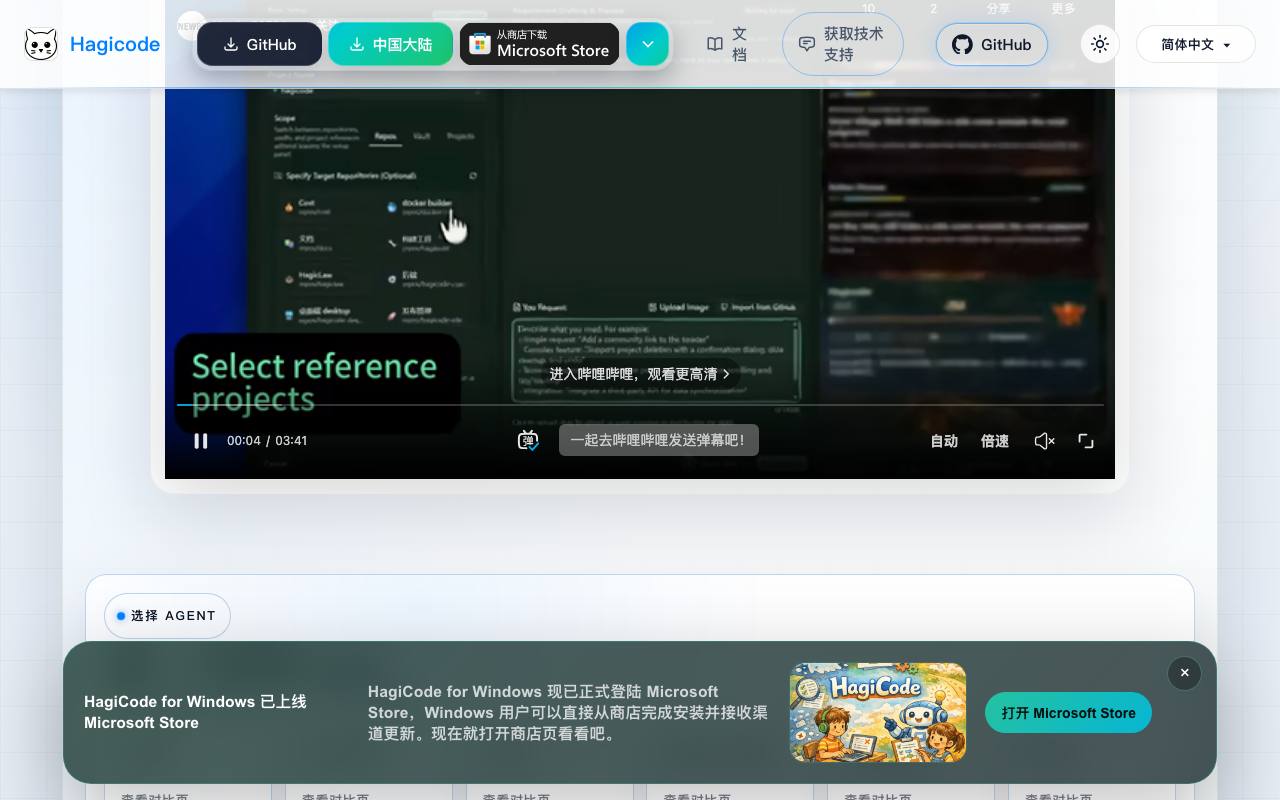Viewport: 1280px width, 800px height.
Task: Follow the 进入哔哩哔哩，观看更高清 link
Action: click(640, 374)
